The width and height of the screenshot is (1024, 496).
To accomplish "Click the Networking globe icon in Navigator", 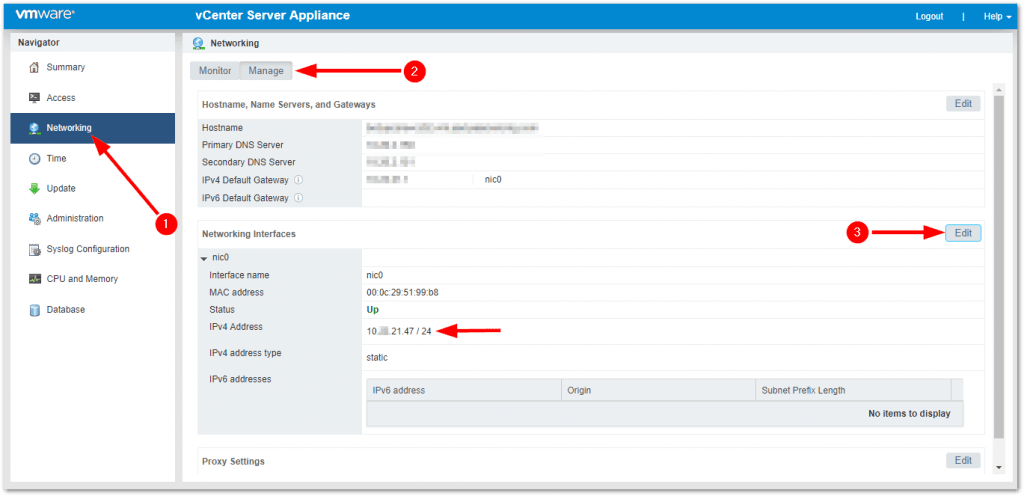I will [x=35, y=128].
